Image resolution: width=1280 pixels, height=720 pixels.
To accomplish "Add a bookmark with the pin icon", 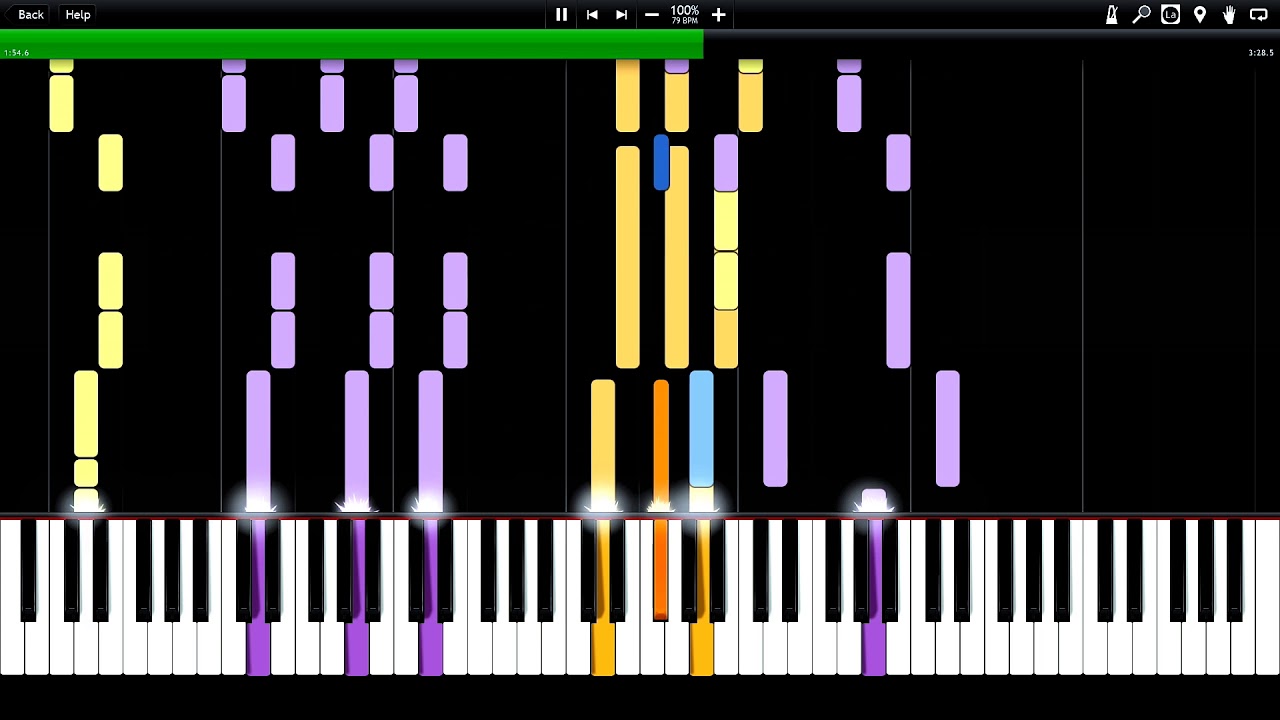I will click(x=1200, y=14).
